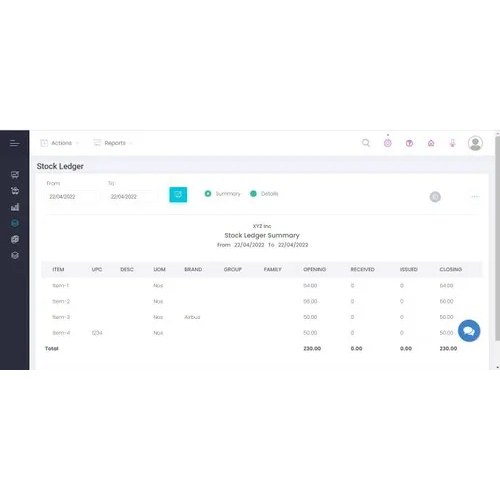Image resolution: width=500 pixels, height=500 pixels.
Task: Go to the purple home icon
Action: pos(431,143)
